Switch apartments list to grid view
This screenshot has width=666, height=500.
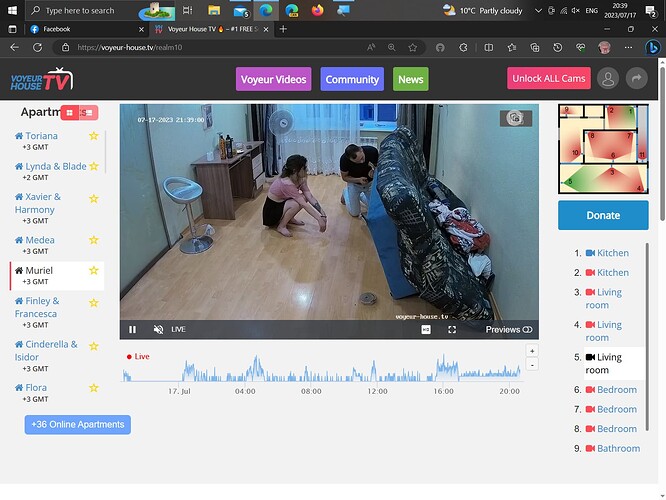[70, 113]
